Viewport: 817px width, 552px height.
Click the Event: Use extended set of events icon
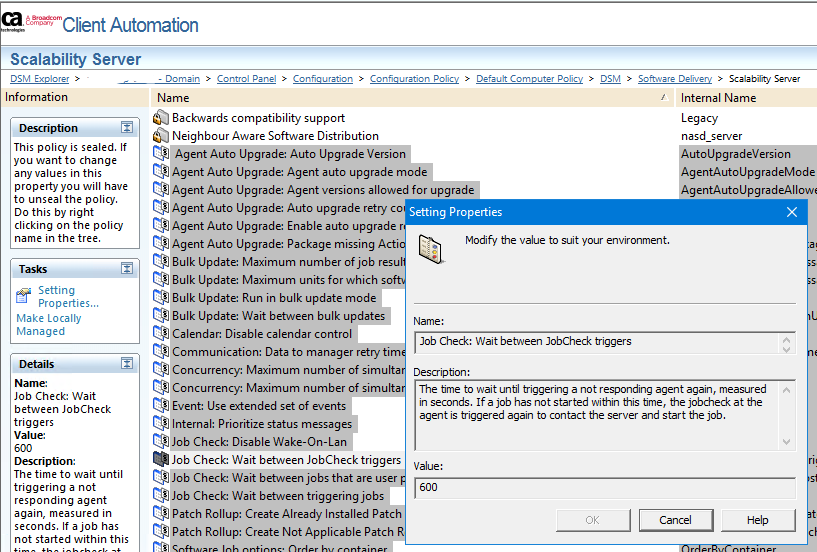pyautogui.click(x=161, y=406)
